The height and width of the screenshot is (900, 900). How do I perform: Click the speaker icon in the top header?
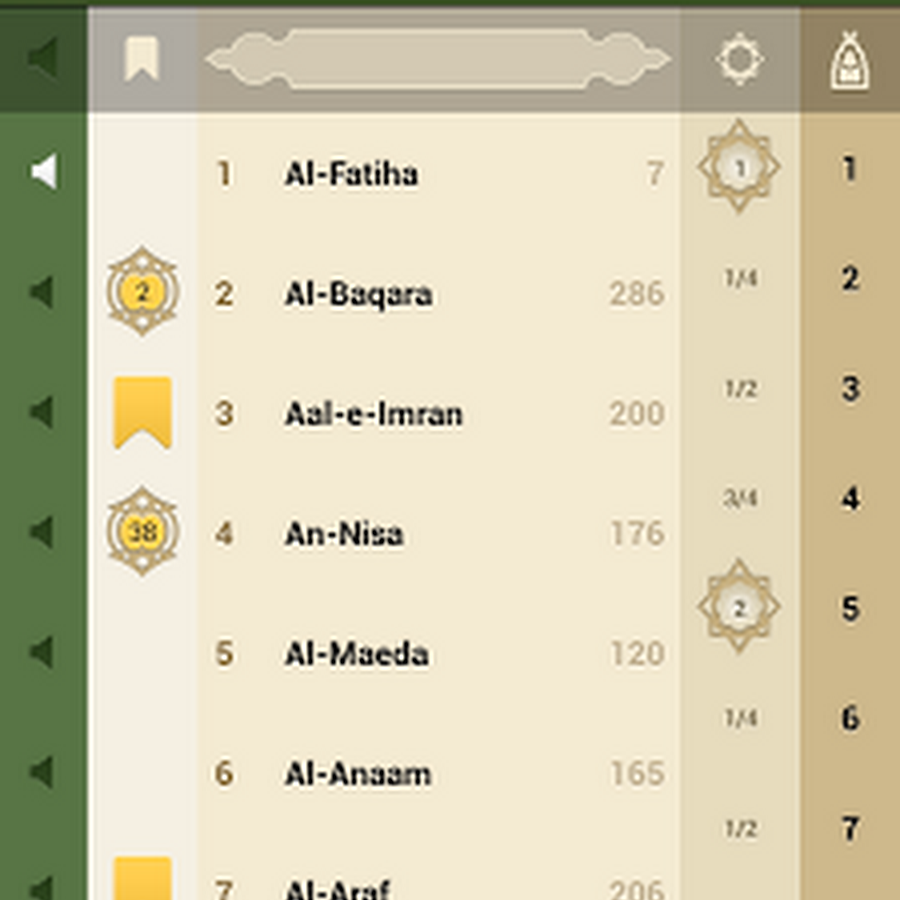tap(42, 59)
